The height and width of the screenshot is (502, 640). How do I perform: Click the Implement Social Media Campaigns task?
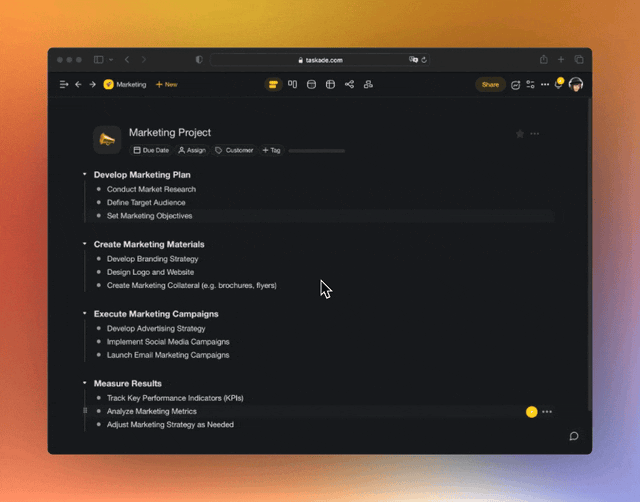(168, 342)
